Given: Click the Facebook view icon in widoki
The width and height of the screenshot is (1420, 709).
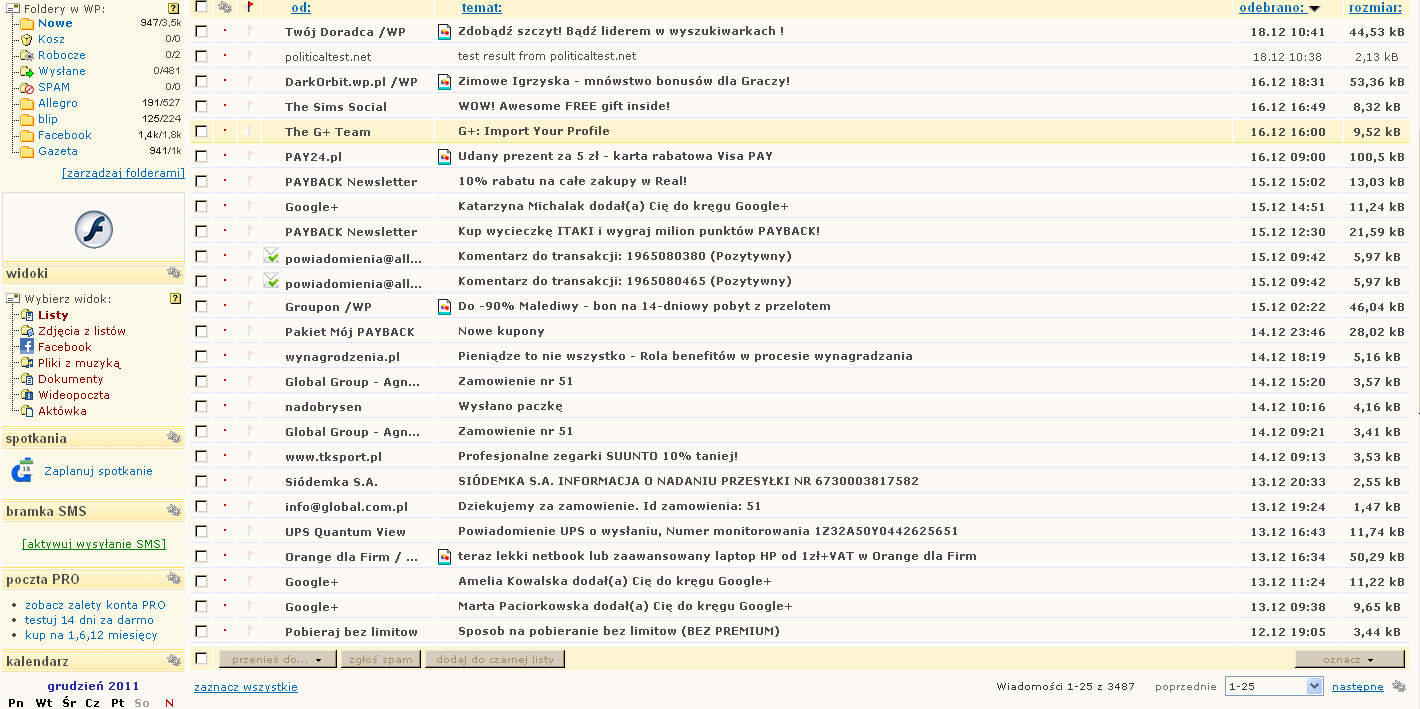Looking at the screenshot, I should [27, 347].
